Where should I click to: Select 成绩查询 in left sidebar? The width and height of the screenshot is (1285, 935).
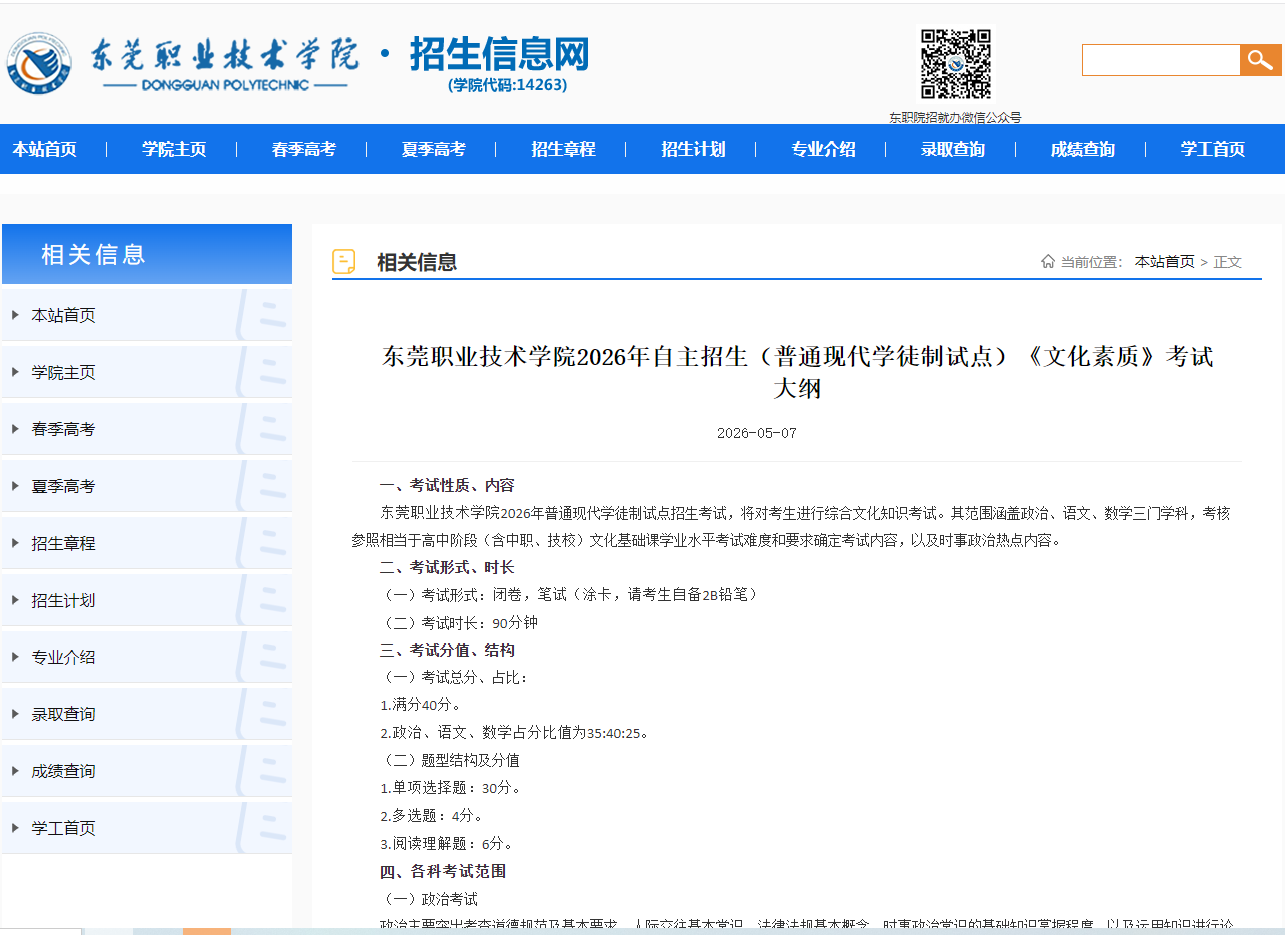(147, 771)
